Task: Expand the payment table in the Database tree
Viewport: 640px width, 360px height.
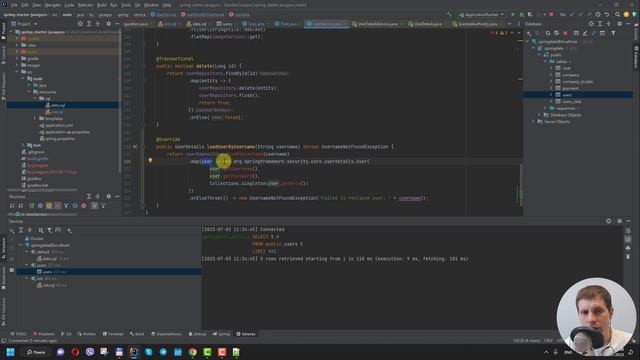Action: (x=551, y=88)
